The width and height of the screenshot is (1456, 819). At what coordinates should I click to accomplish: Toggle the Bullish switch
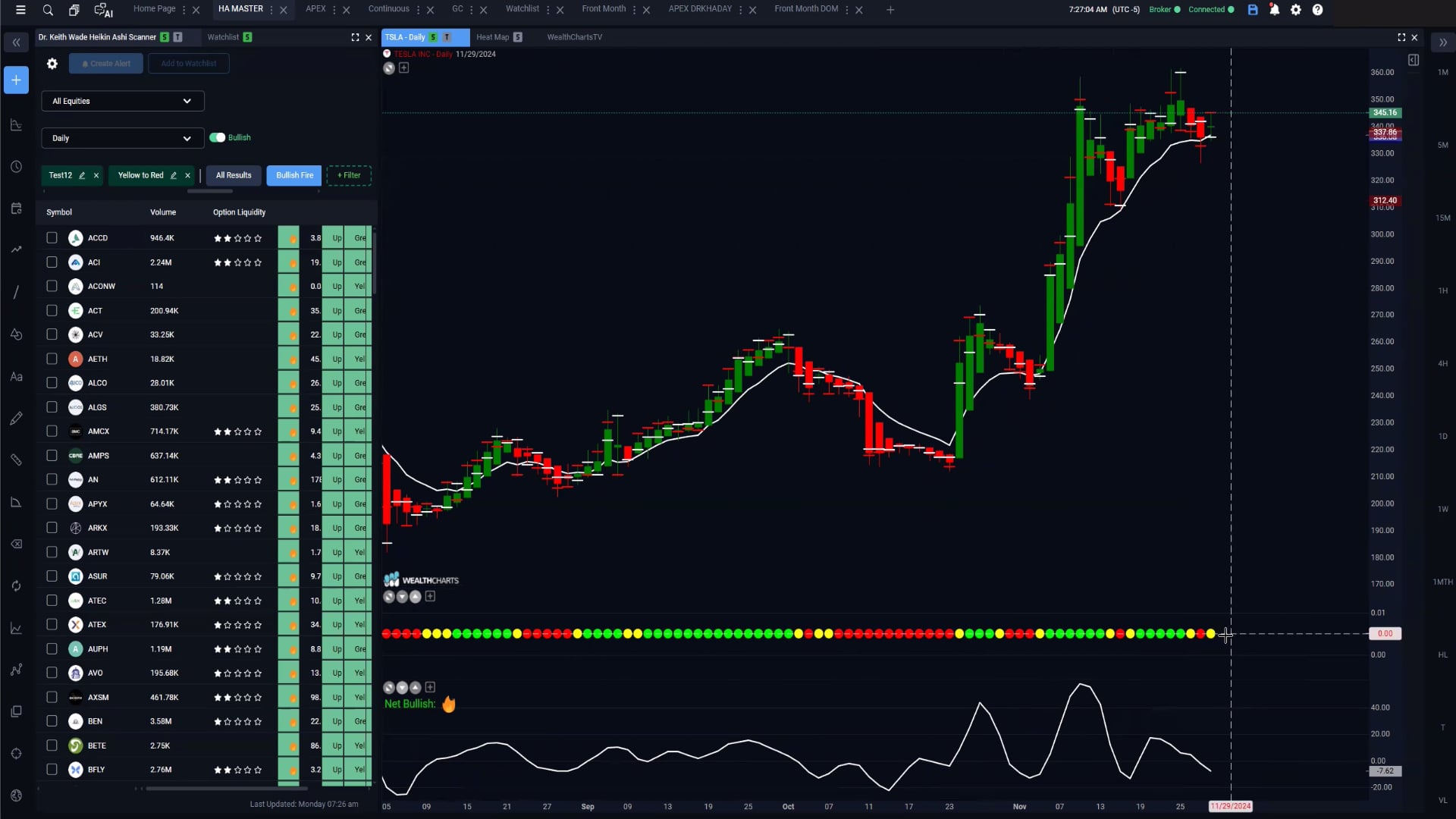tap(218, 138)
